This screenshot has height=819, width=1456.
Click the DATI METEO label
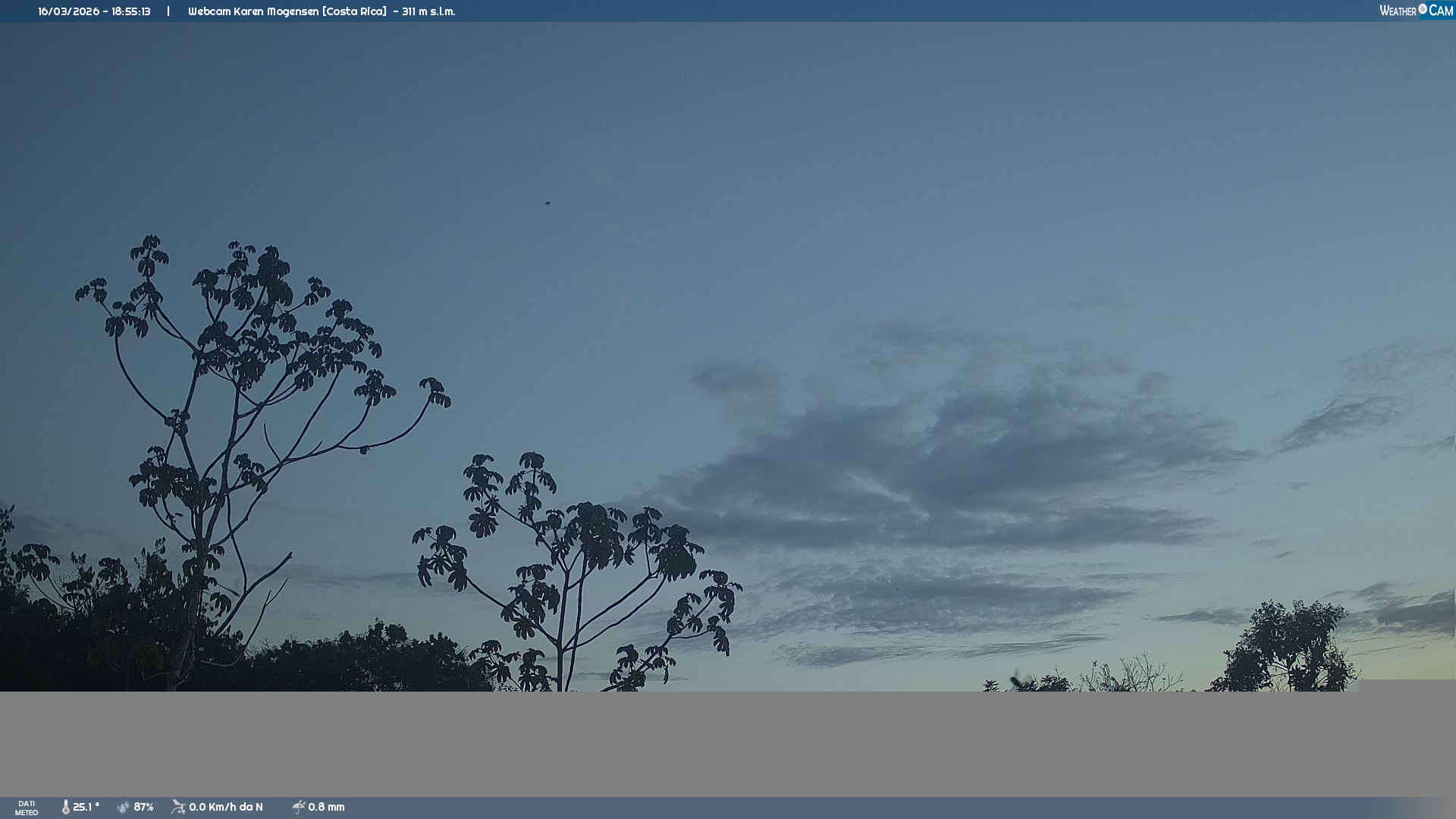point(27,808)
